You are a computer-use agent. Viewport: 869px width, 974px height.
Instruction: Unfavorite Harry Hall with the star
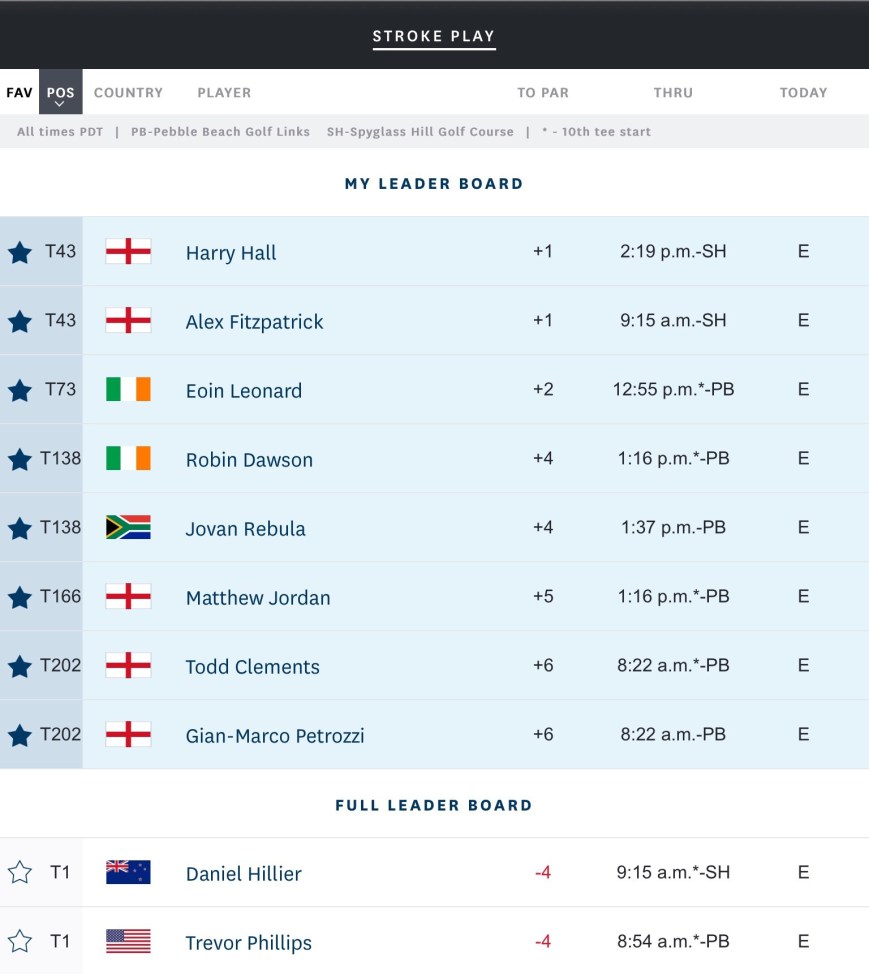(x=20, y=253)
